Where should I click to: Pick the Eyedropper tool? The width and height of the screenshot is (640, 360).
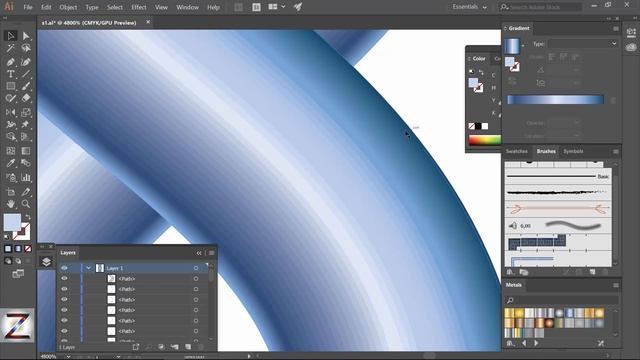[11, 163]
